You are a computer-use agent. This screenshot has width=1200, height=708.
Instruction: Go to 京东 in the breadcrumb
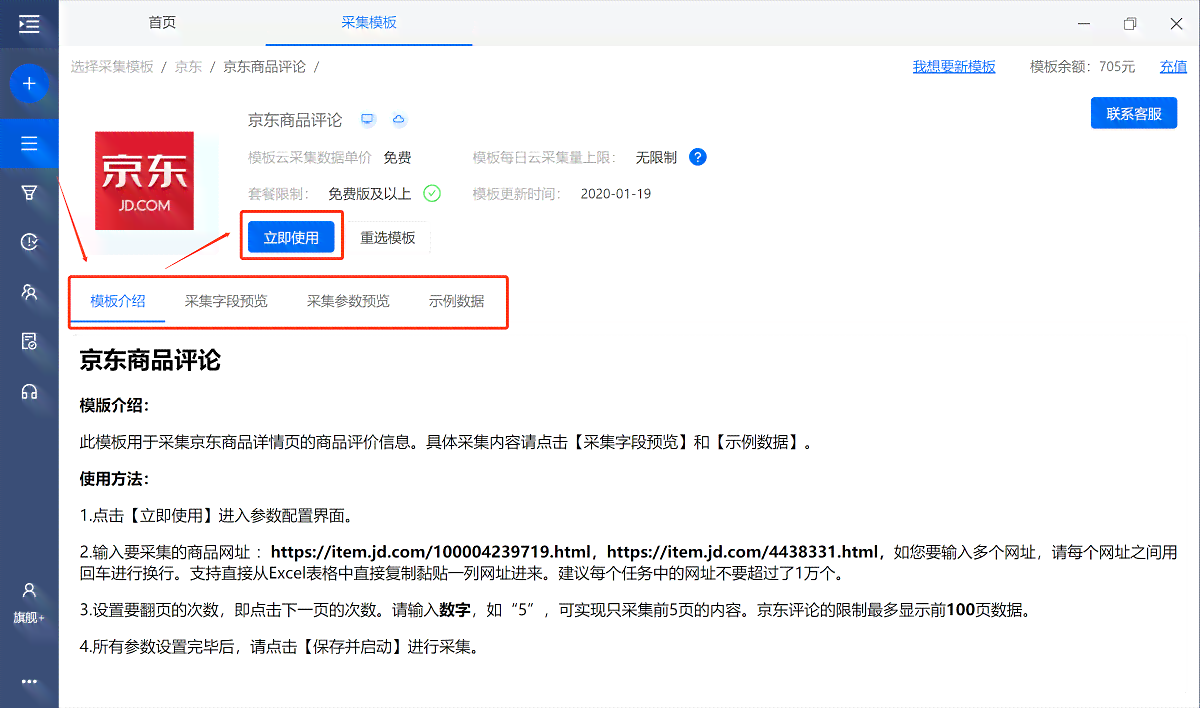click(188, 67)
